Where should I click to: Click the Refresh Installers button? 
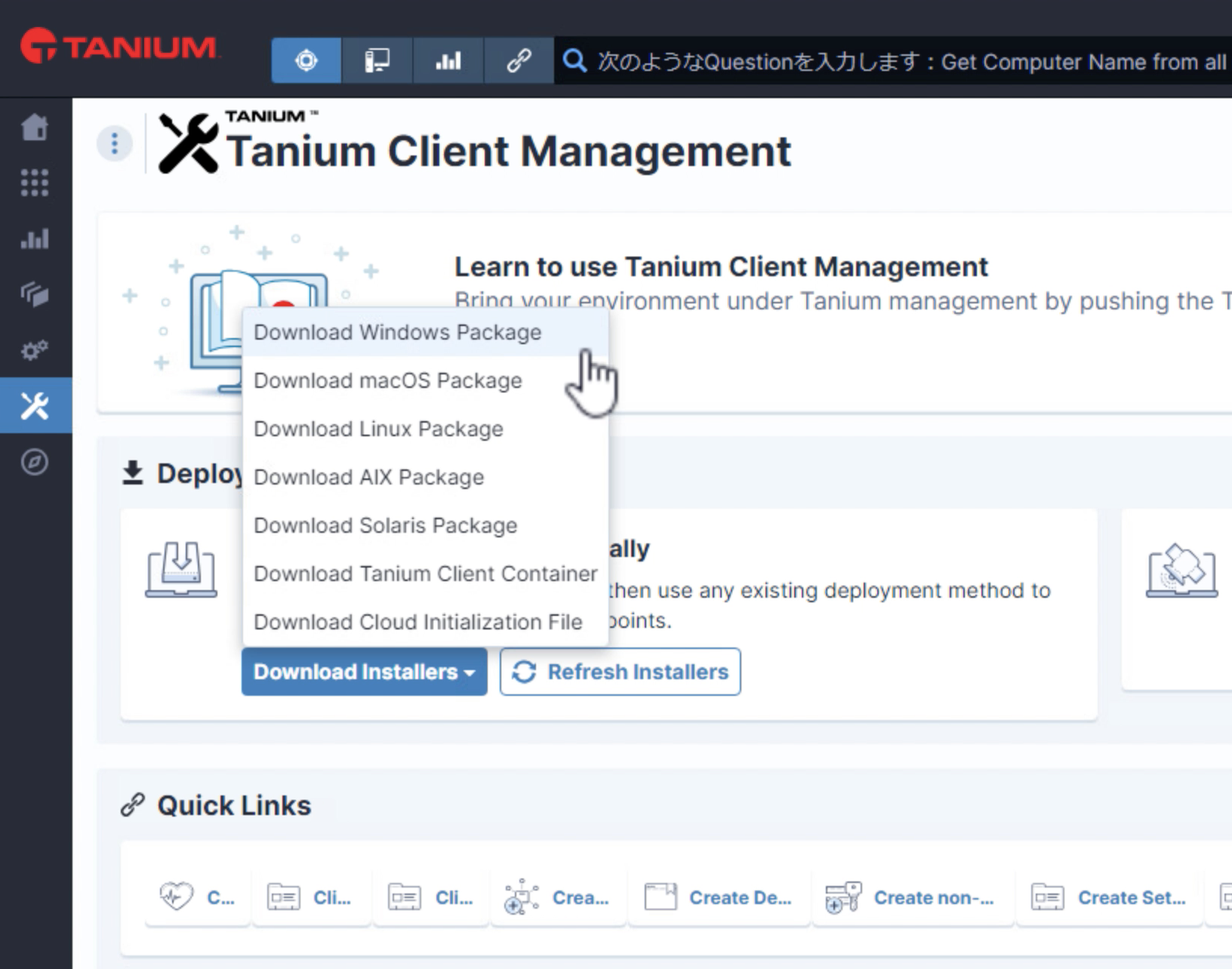tap(620, 672)
